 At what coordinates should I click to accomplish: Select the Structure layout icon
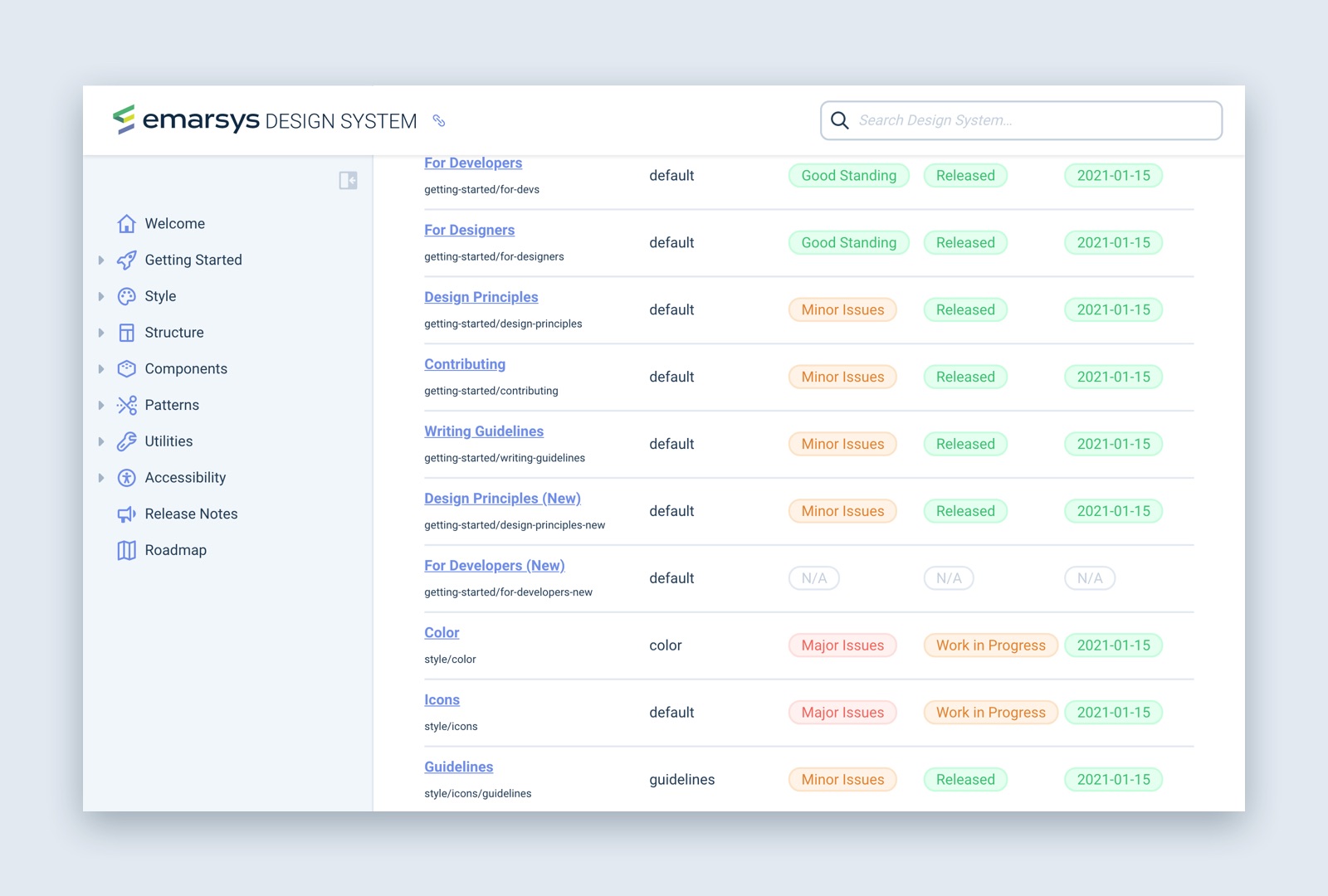tap(126, 332)
